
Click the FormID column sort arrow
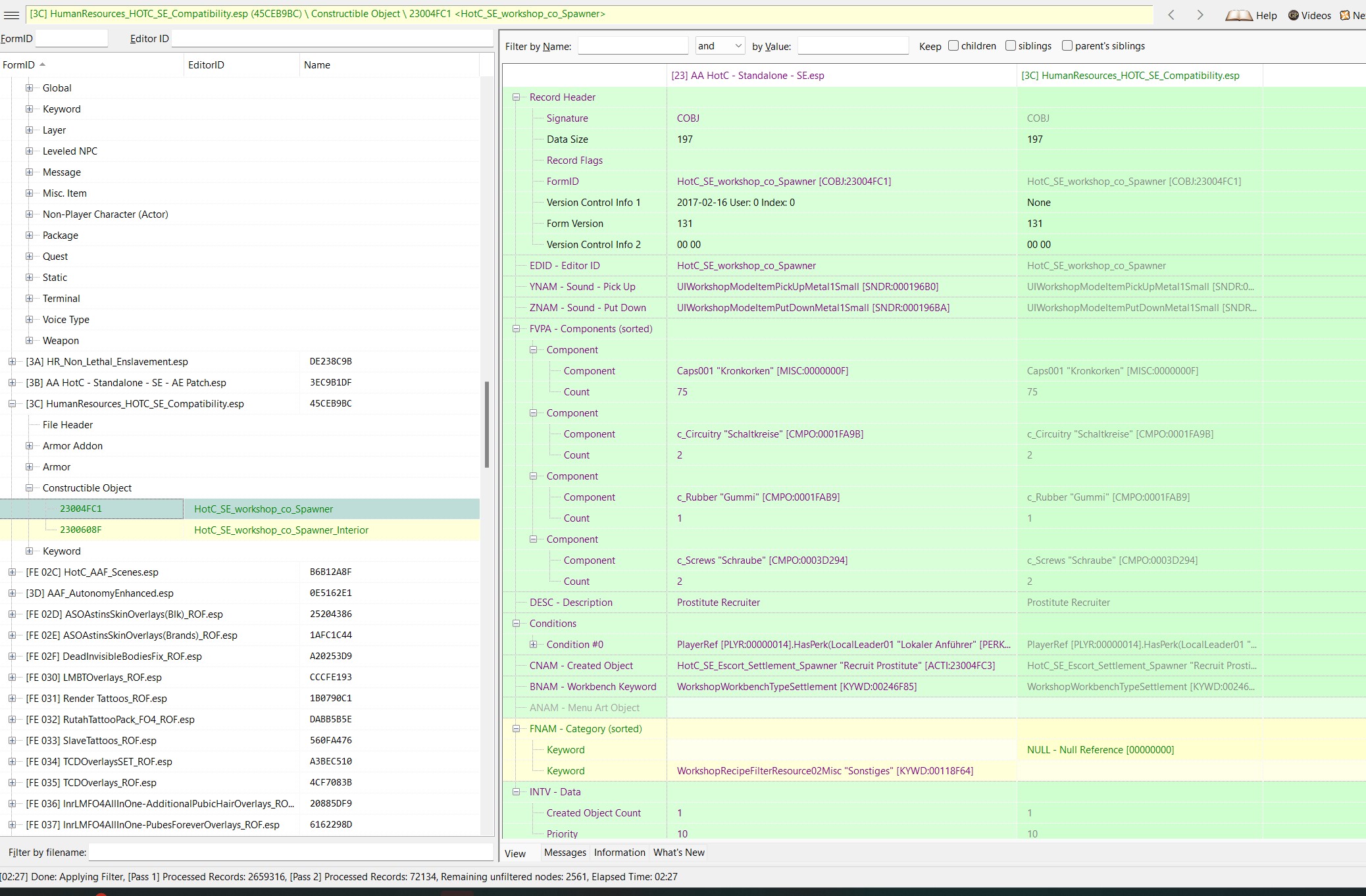[x=43, y=64]
